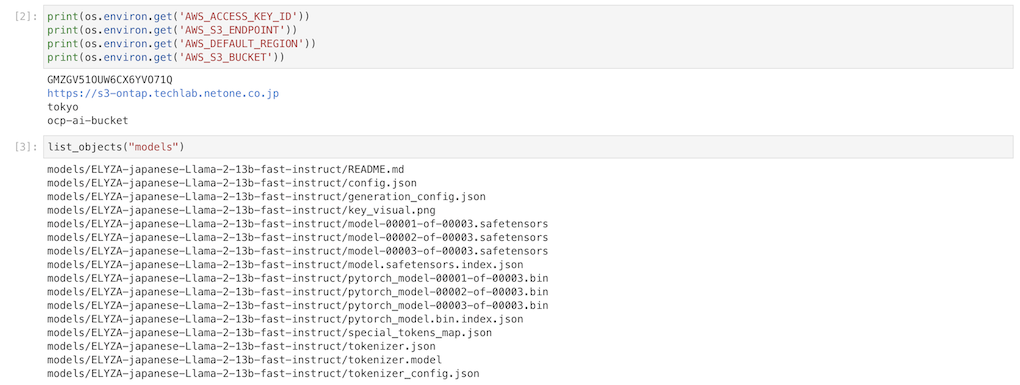Select the 'ocp-ai-bucket' output line
The height and width of the screenshot is (385, 1020).
pos(87,121)
